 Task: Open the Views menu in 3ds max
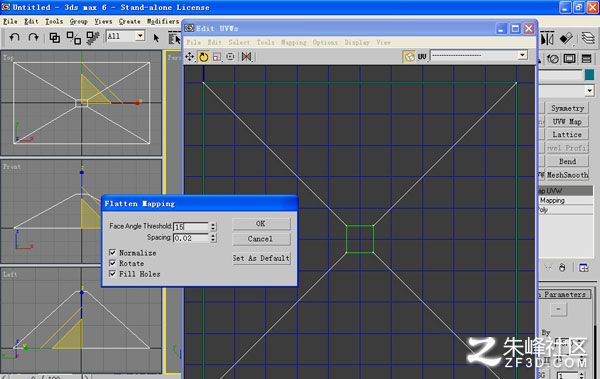click(103, 21)
